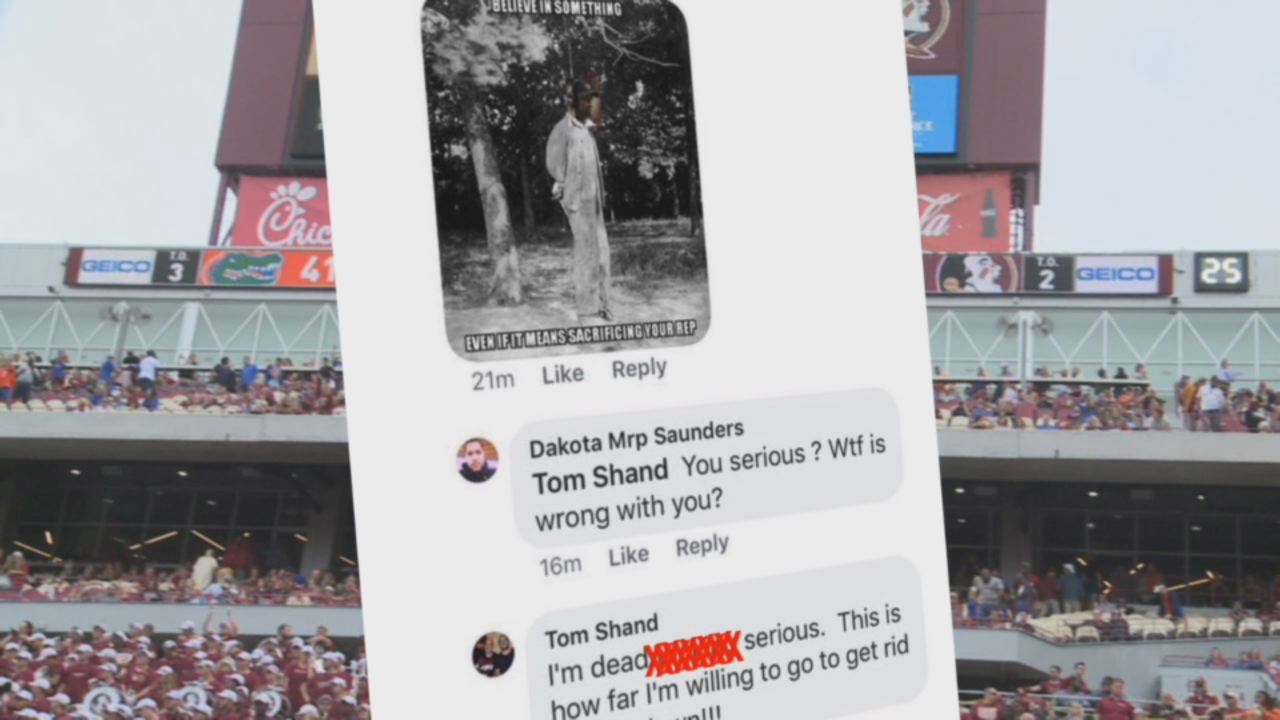Open Tom Shand's profile picture
Viewport: 1280px width, 720px height.
point(493,654)
